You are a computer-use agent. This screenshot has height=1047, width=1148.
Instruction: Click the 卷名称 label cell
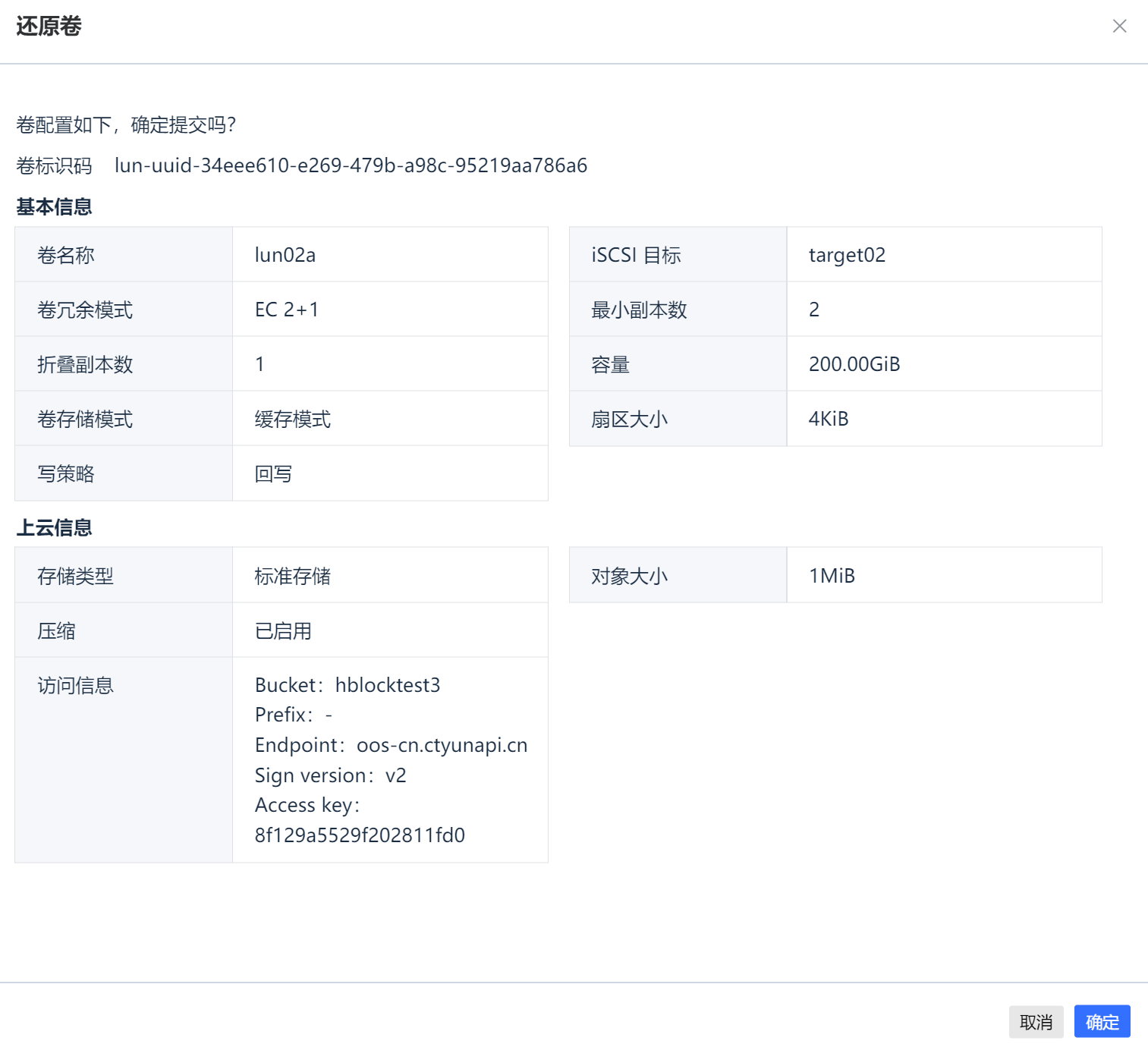124,255
